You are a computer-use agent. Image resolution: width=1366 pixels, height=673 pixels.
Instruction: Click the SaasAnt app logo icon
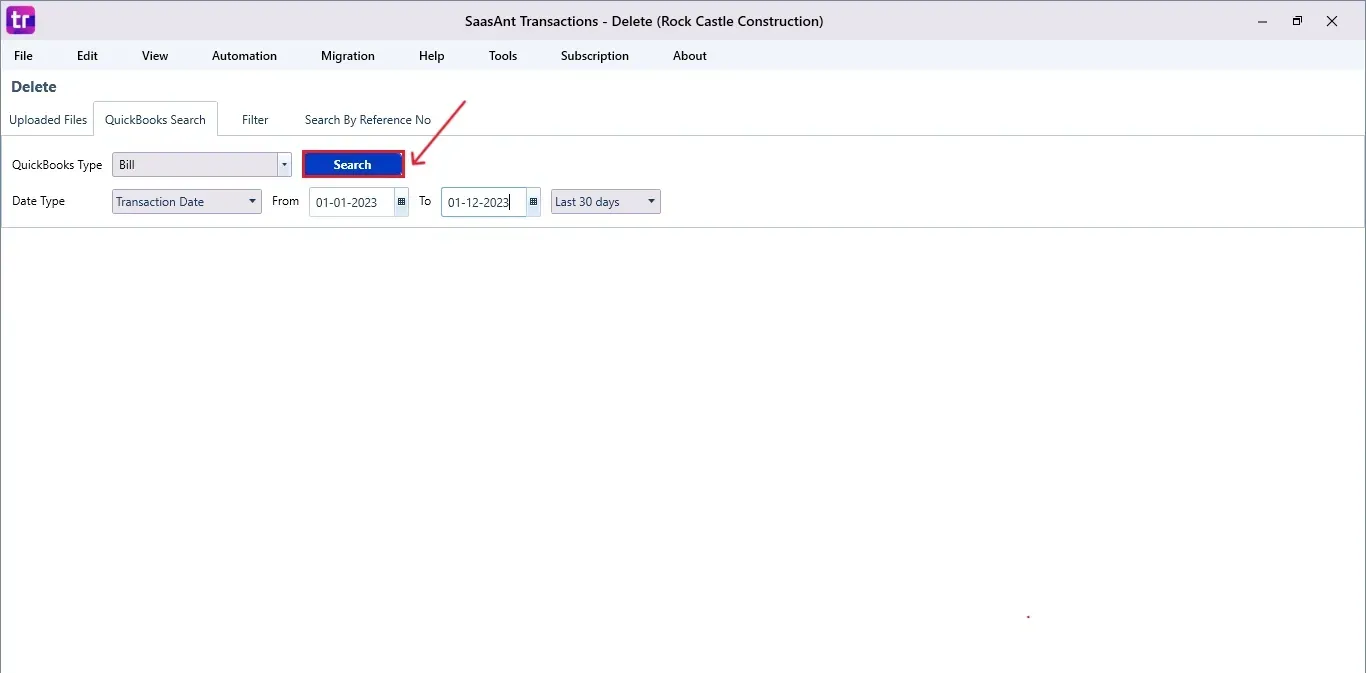(x=21, y=20)
